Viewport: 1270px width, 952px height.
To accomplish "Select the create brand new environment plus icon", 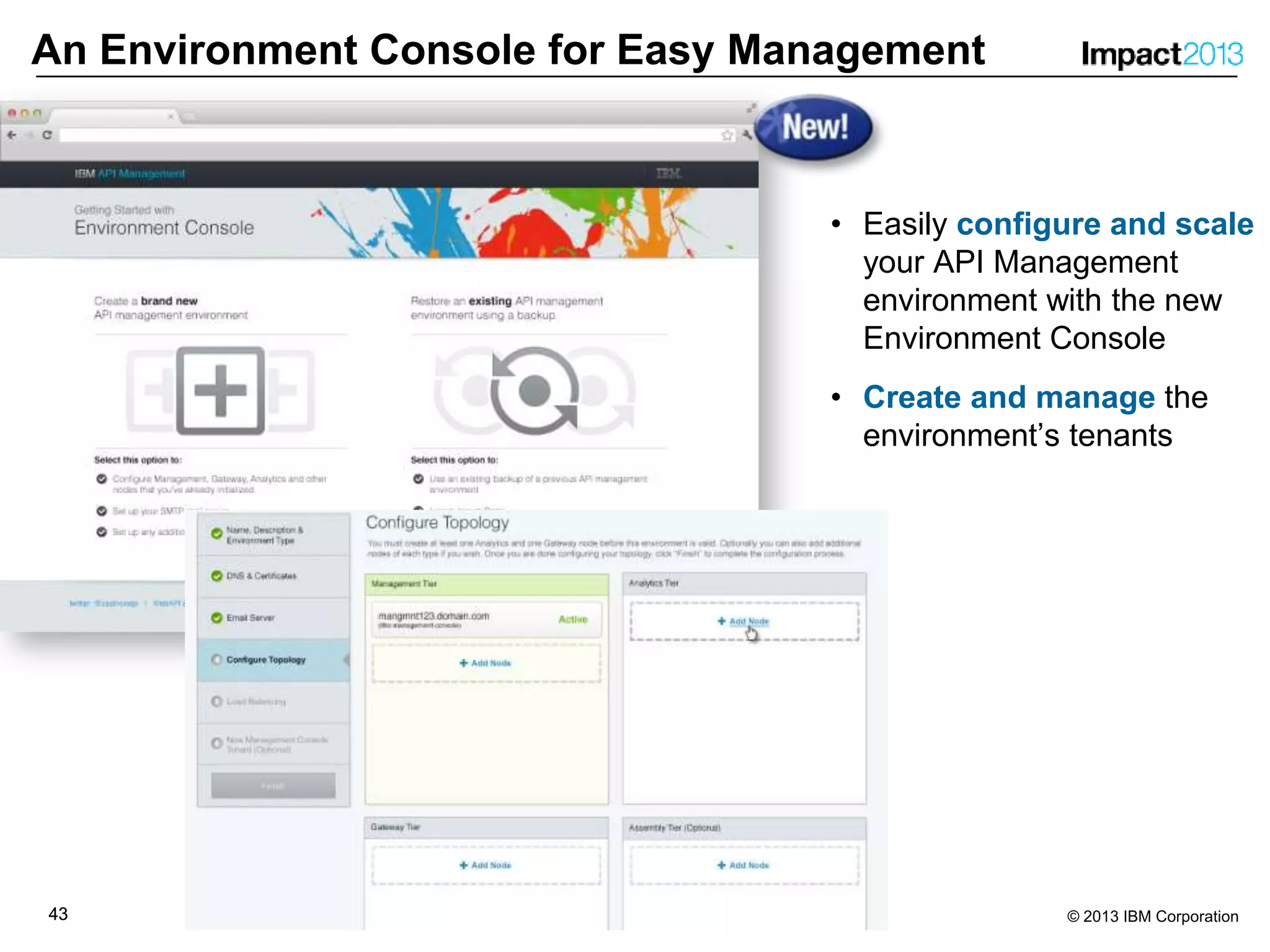I will [x=220, y=390].
